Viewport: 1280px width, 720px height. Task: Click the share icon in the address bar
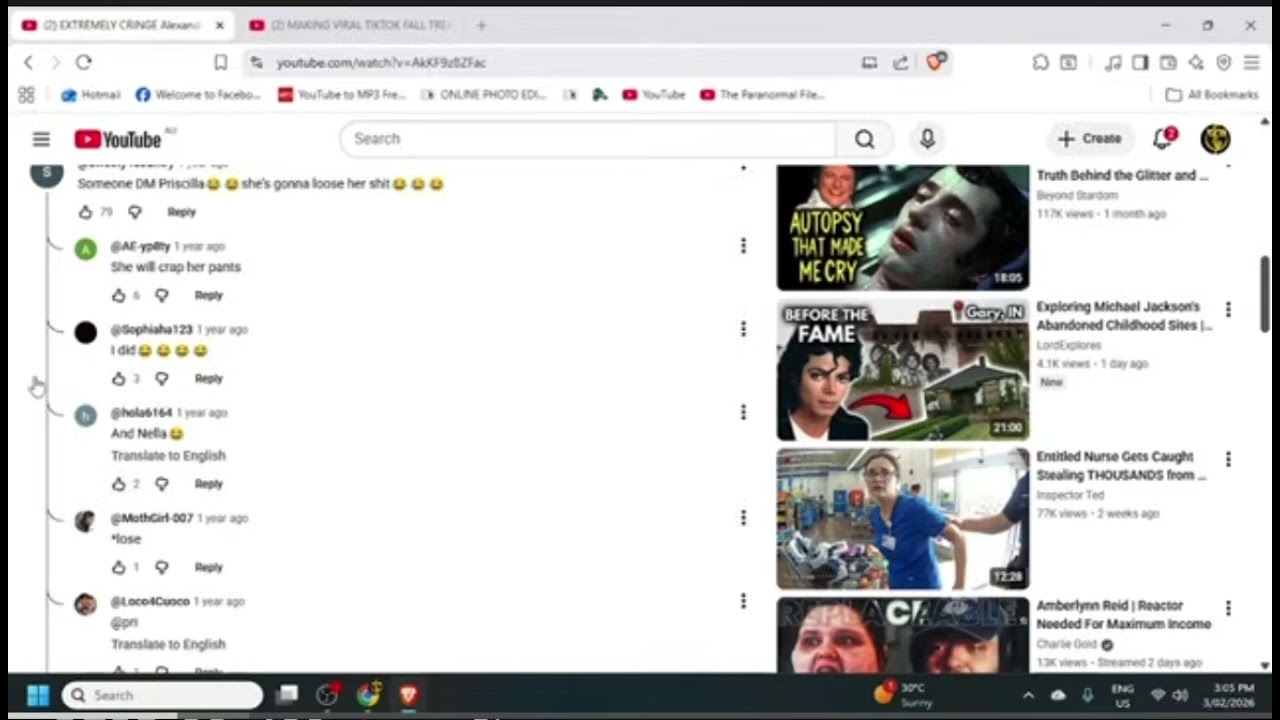(901, 62)
